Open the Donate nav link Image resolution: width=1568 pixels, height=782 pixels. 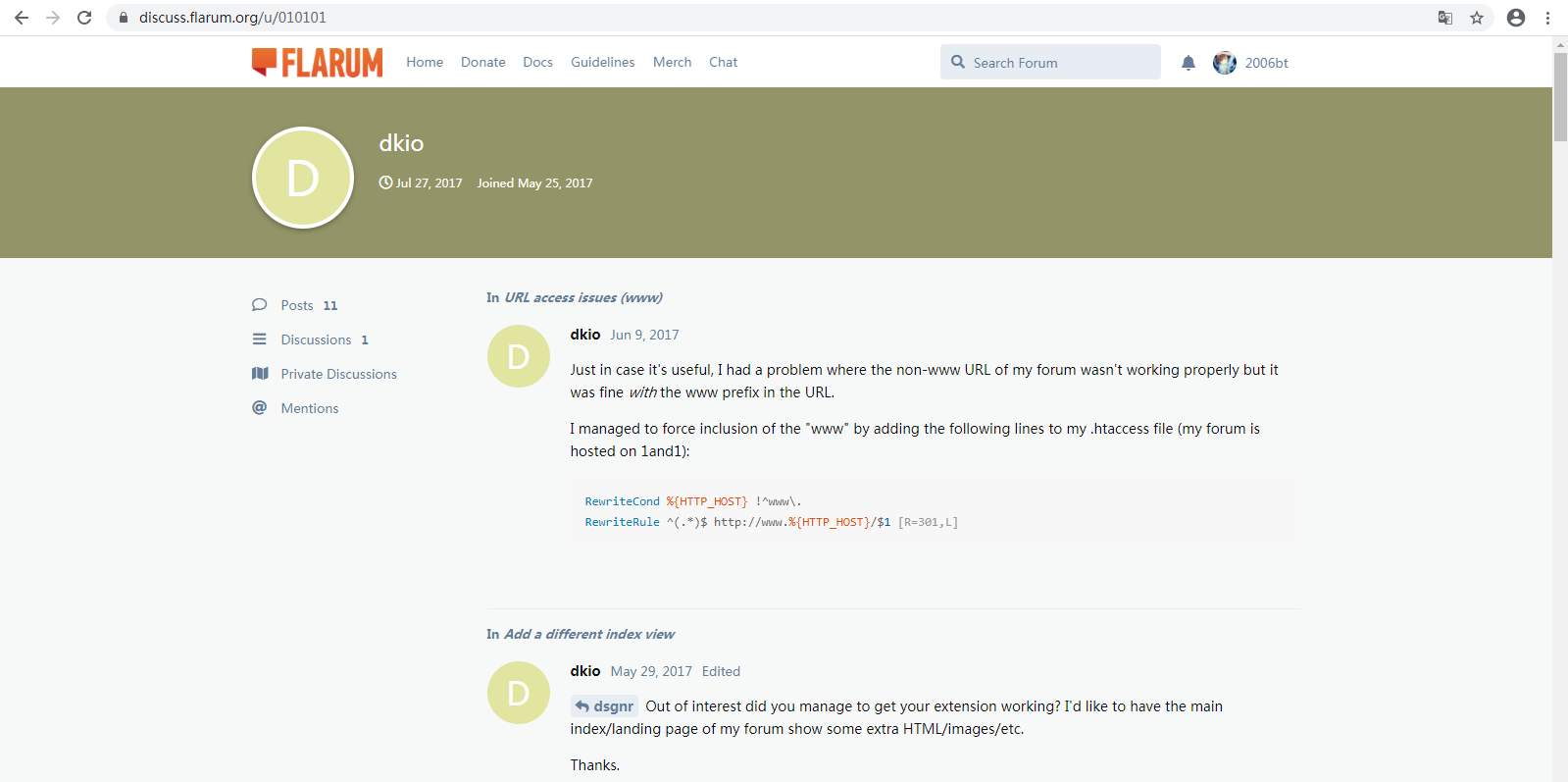(483, 62)
